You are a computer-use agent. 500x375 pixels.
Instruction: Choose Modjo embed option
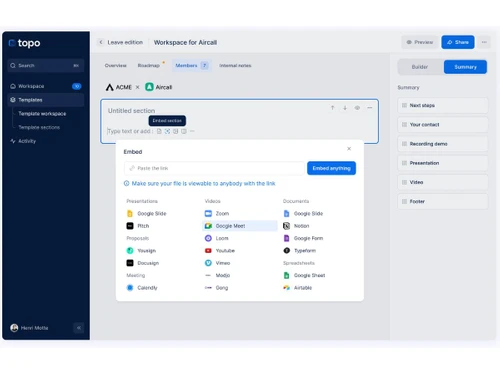217,275
